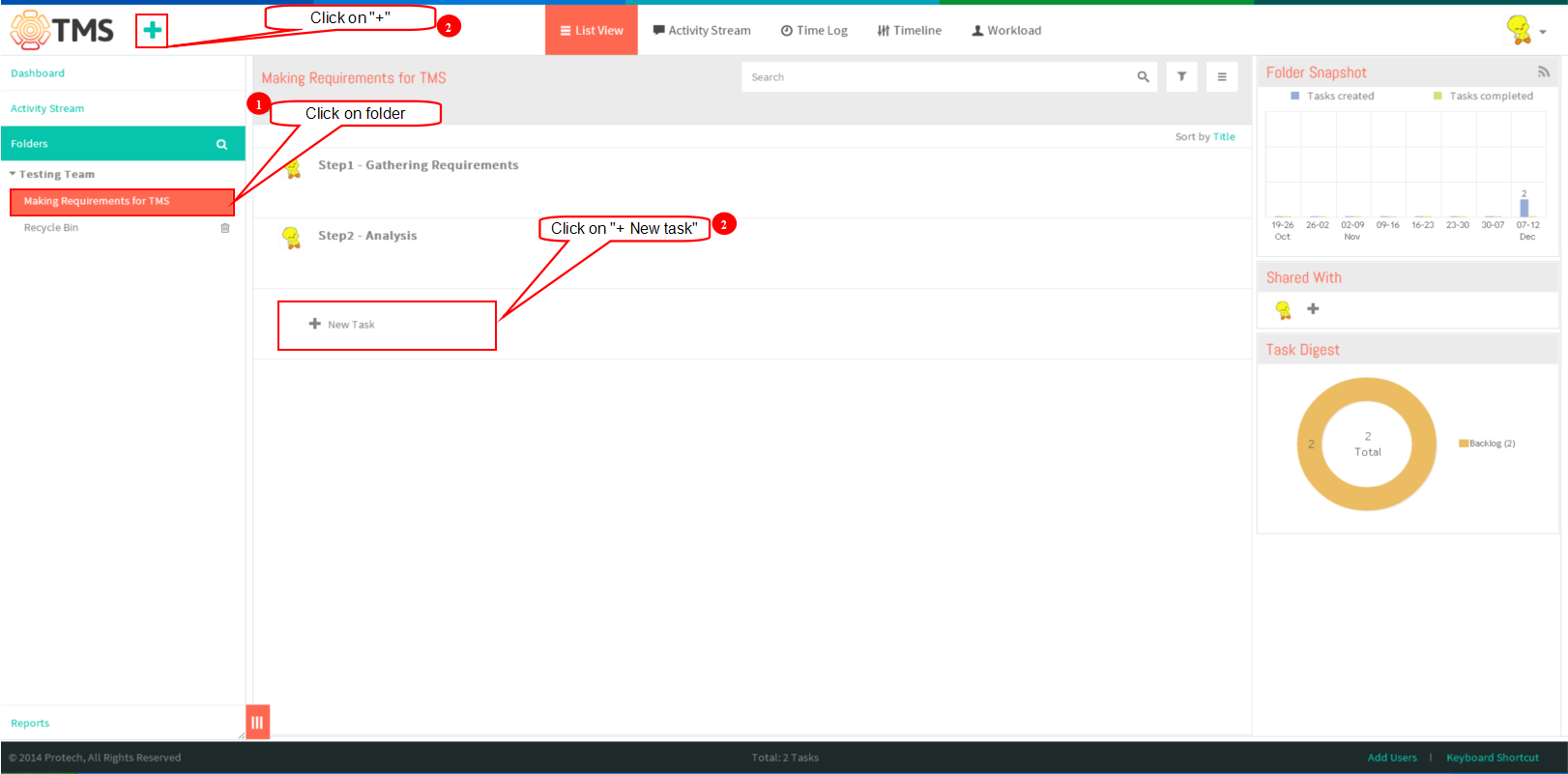Click the Folders search magnifier icon

click(x=221, y=144)
